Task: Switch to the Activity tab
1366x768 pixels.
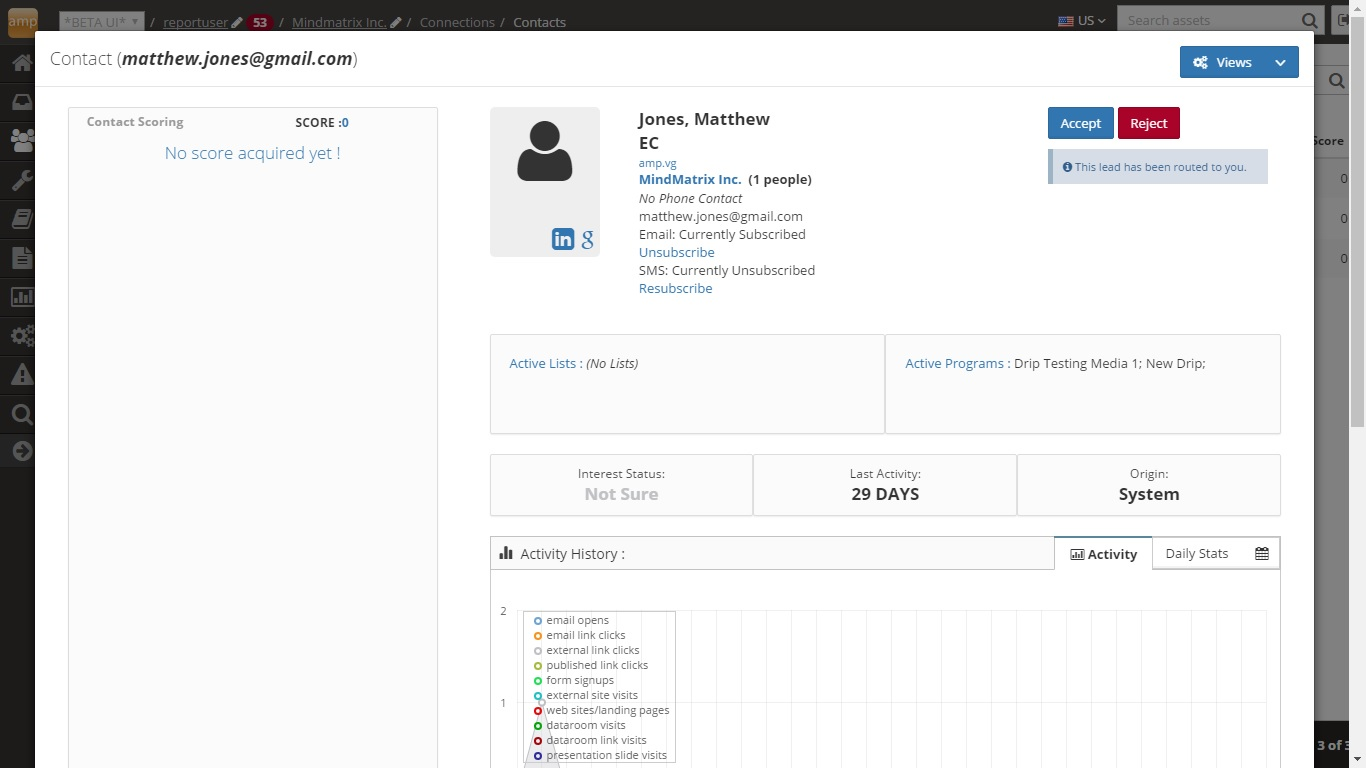Action: [x=1103, y=554]
